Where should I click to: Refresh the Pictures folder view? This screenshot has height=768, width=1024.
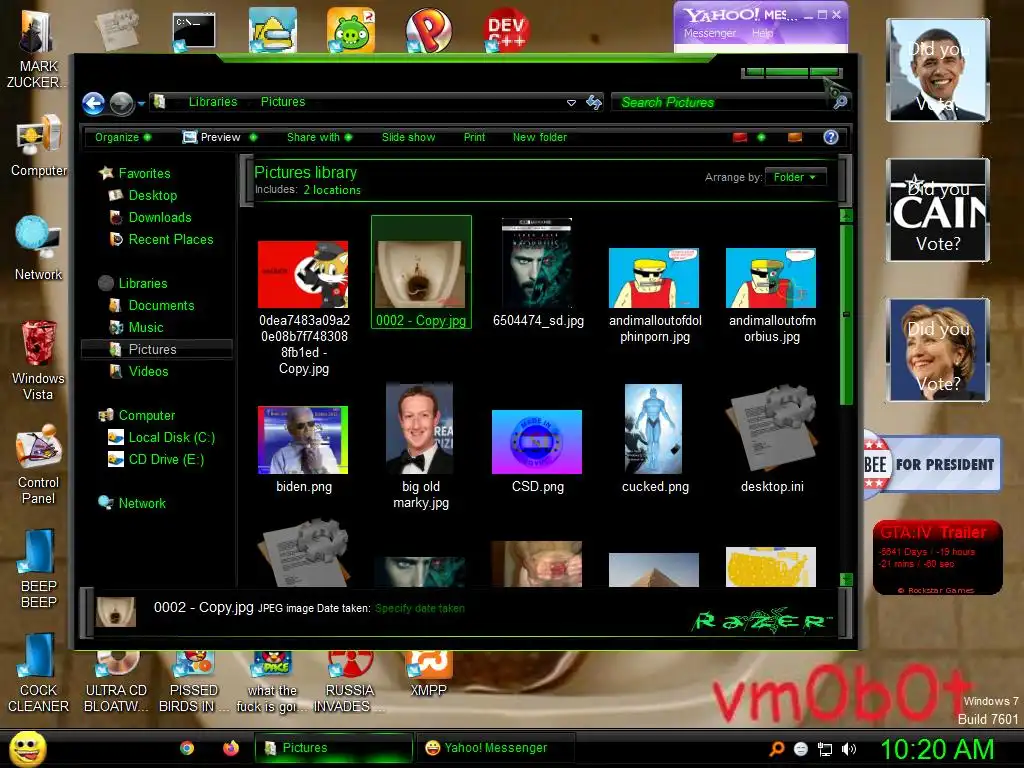(594, 102)
